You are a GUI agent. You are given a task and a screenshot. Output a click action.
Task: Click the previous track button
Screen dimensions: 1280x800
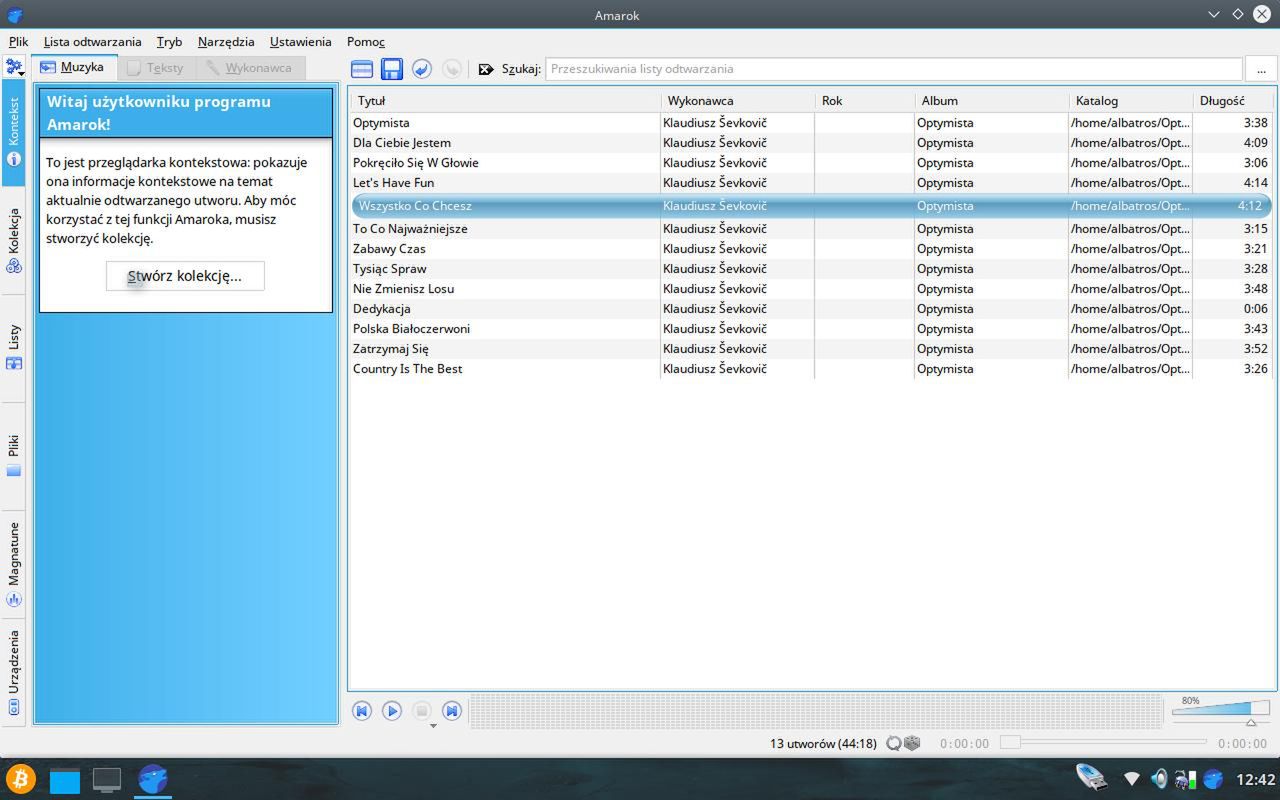click(362, 711)
